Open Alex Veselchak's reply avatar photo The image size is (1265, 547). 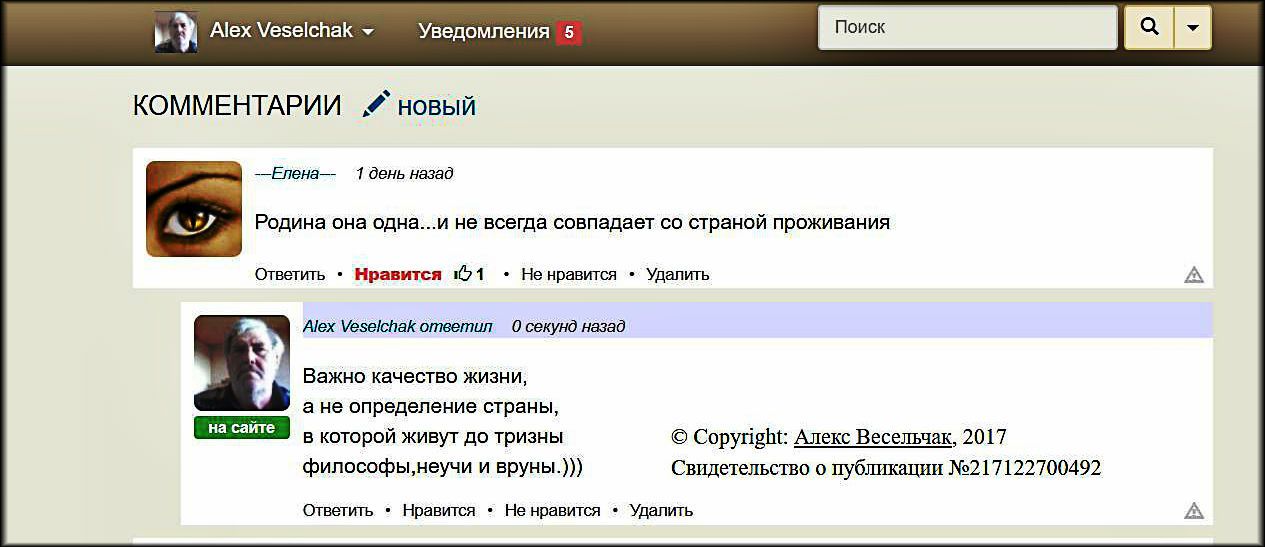242,363
